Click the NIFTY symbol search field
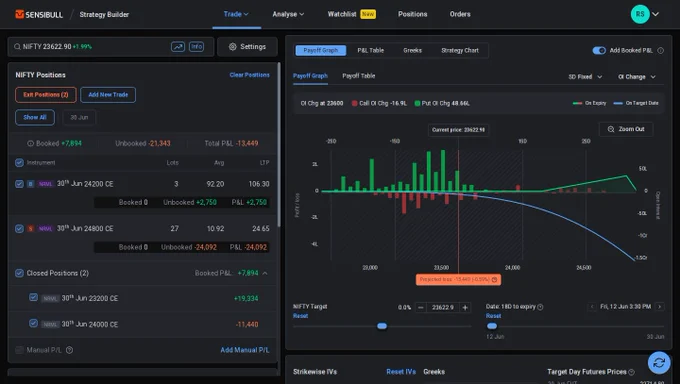 111,46
